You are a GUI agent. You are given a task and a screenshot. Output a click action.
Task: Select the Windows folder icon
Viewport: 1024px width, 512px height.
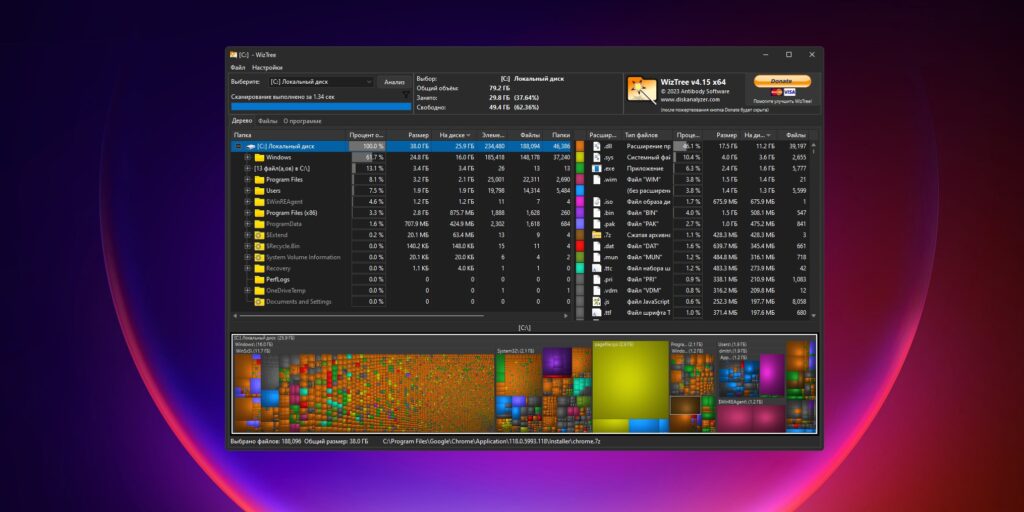tap(259, 157)
